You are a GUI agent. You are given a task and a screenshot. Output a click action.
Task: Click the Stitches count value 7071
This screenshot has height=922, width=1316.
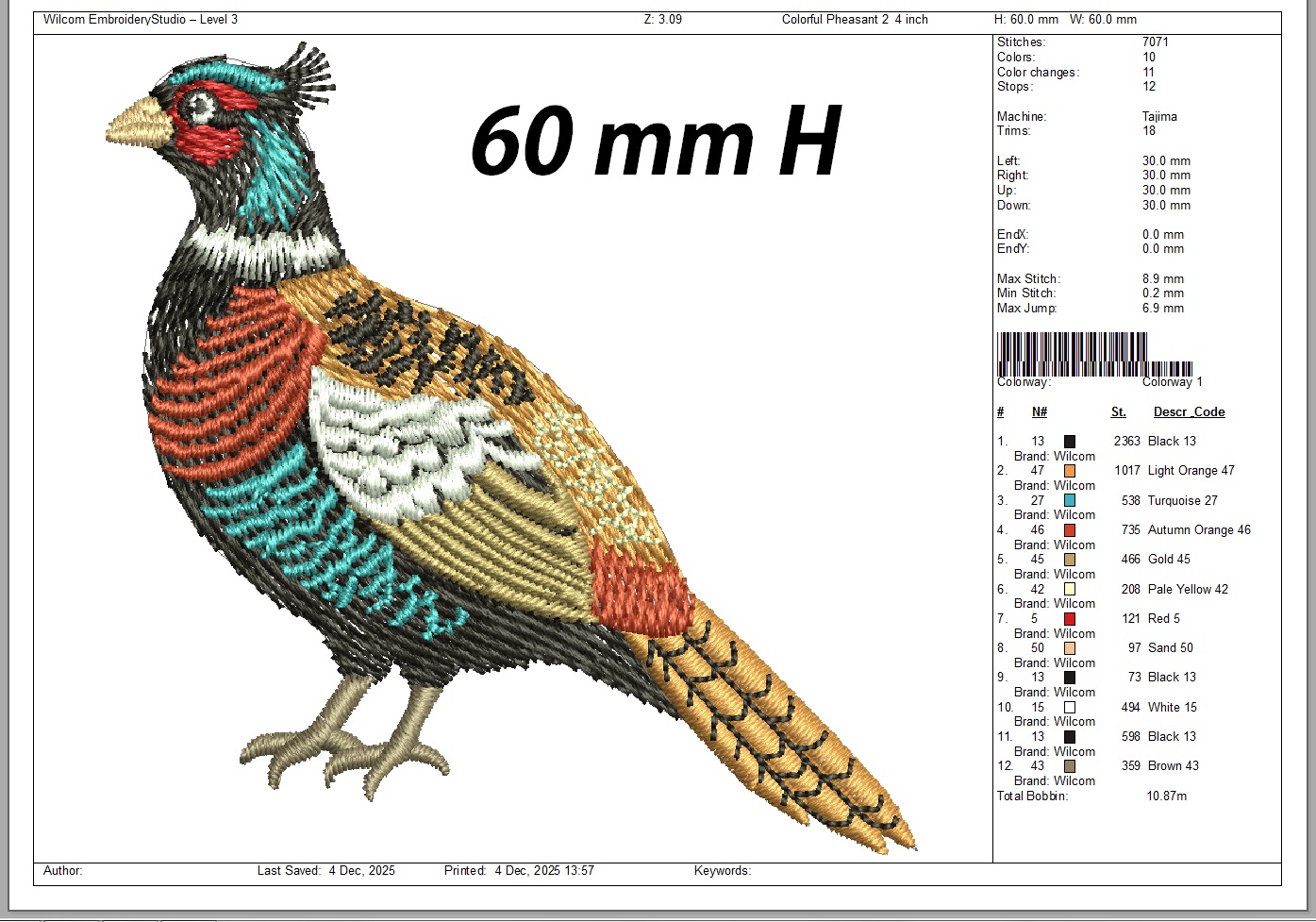(x=1155, y=42)
